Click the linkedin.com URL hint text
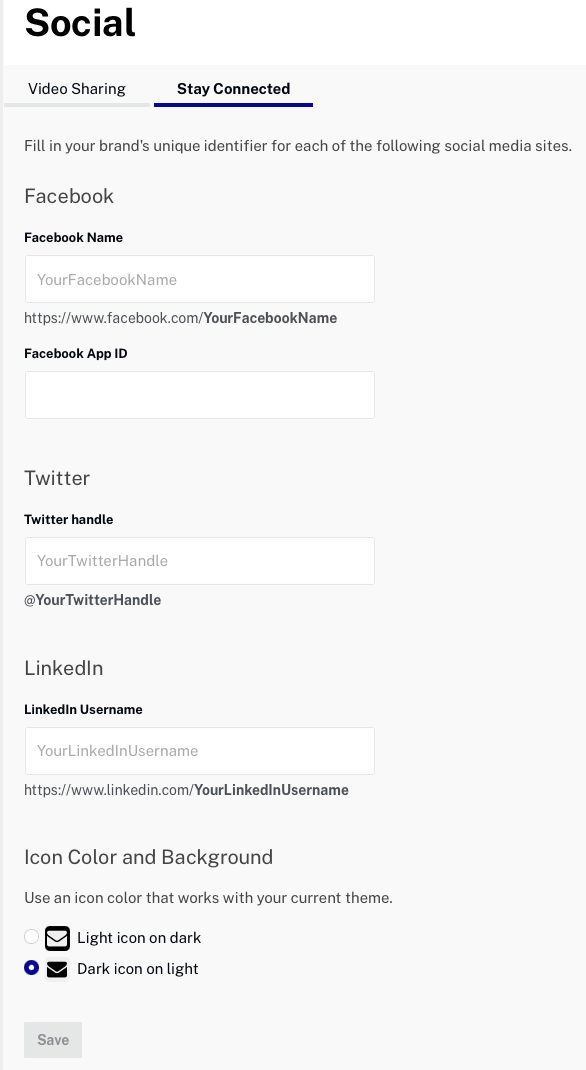The width and height of the screenshot is (586, 1070). click(186, 790)
